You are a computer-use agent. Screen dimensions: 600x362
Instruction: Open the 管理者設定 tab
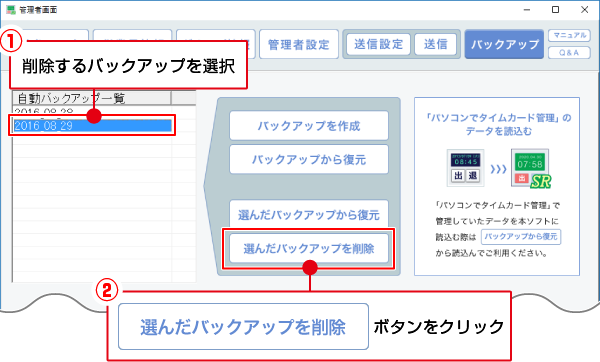coord(299,44)
